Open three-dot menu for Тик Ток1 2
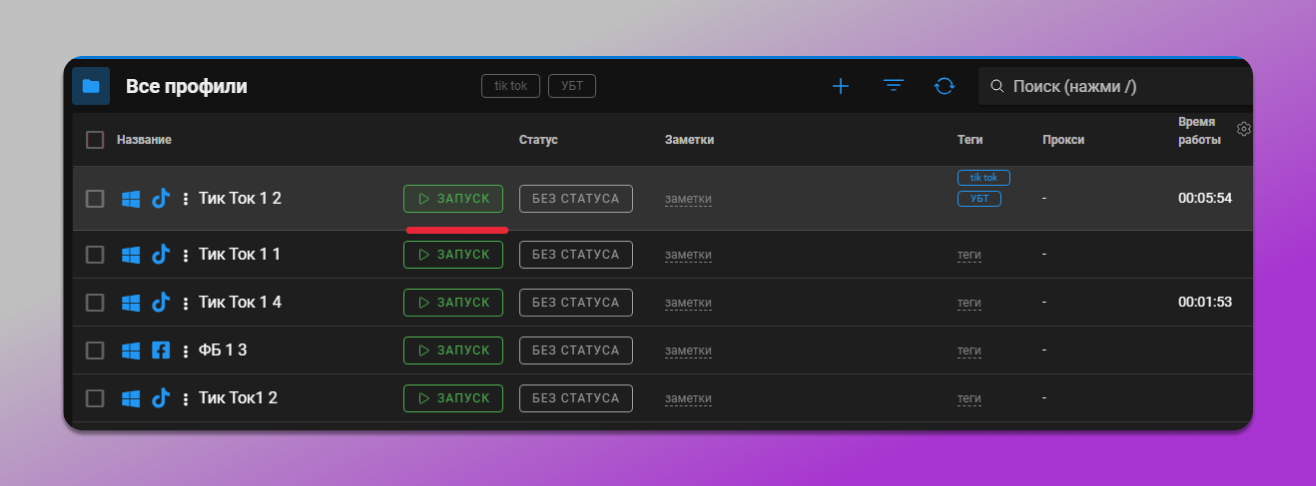Image resolution: width=1316 pixels, height=486 pixels. (x=185, y=398)
